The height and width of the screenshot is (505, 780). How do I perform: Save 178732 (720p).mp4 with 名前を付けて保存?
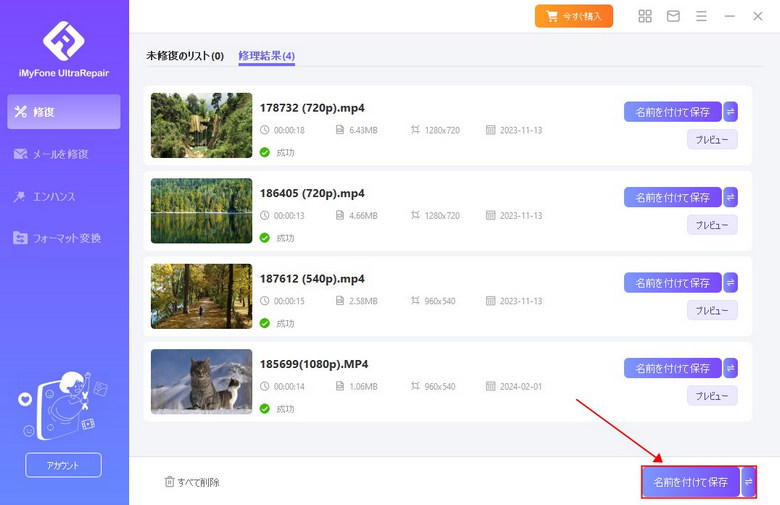click(673, 112)
